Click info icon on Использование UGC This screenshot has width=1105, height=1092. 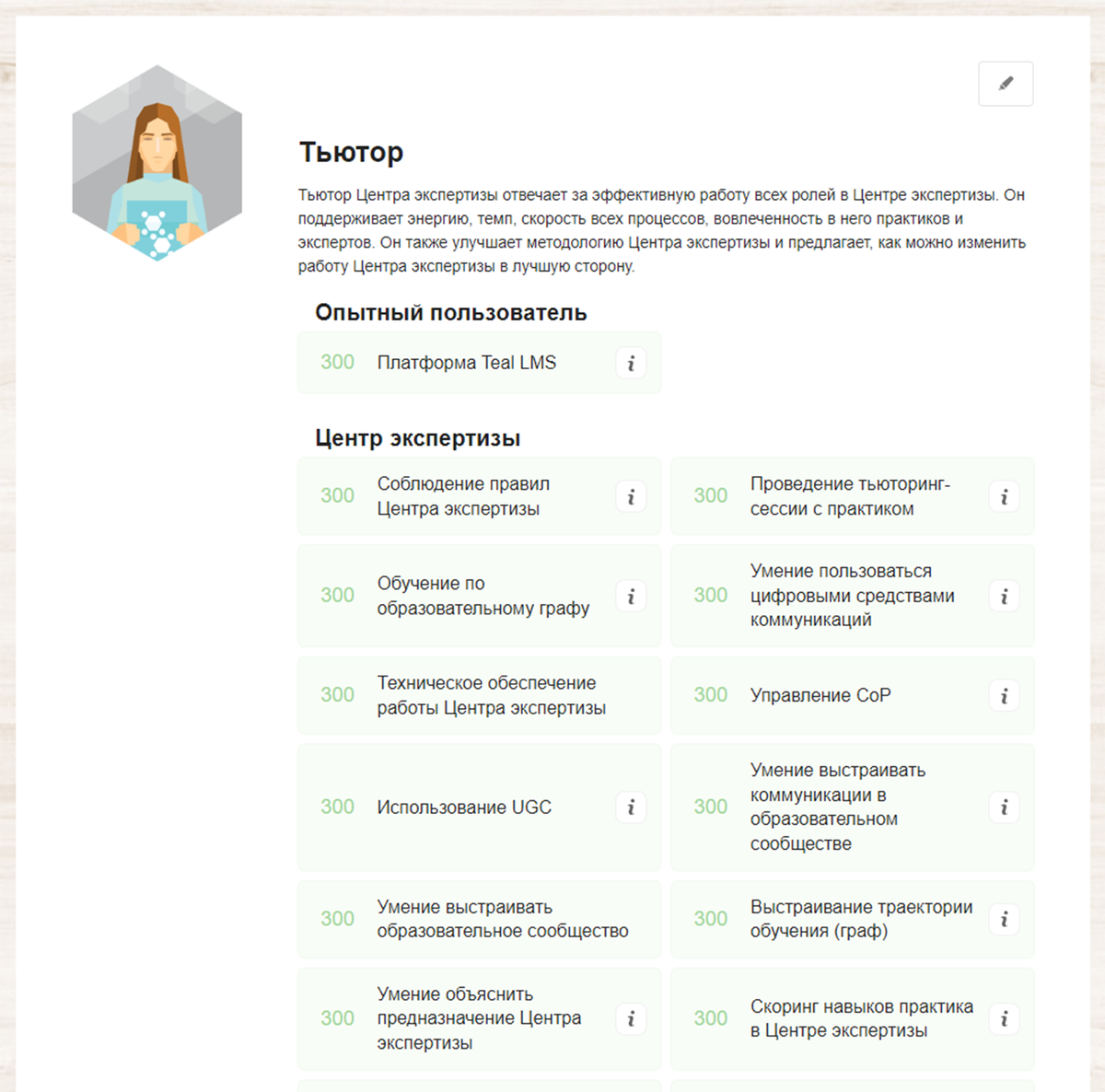[631, 807]
